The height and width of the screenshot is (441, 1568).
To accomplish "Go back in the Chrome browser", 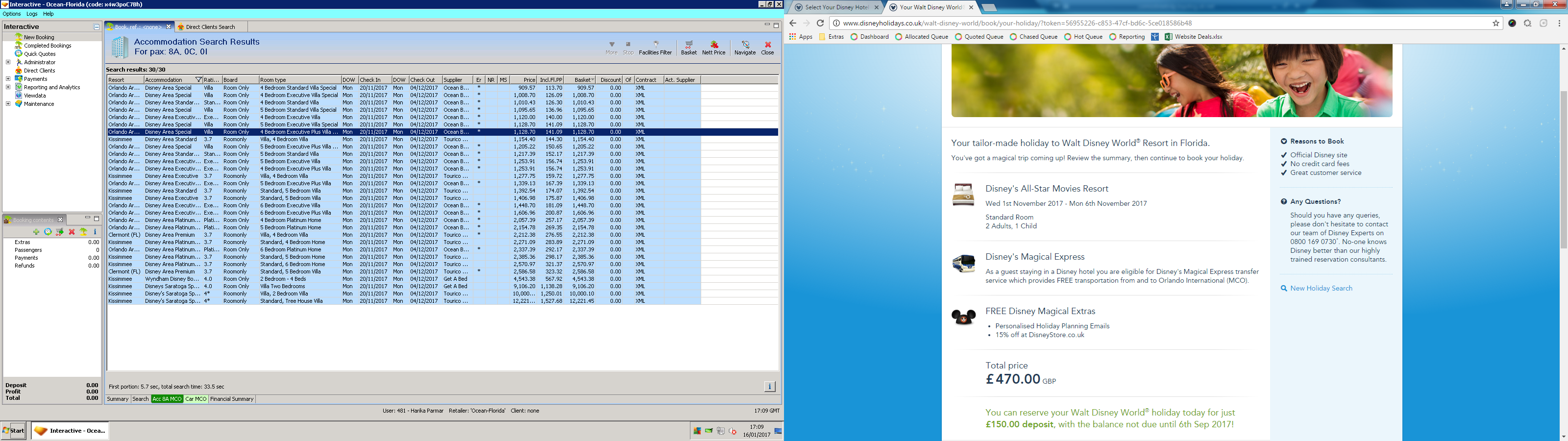I will tap(792, 23).
